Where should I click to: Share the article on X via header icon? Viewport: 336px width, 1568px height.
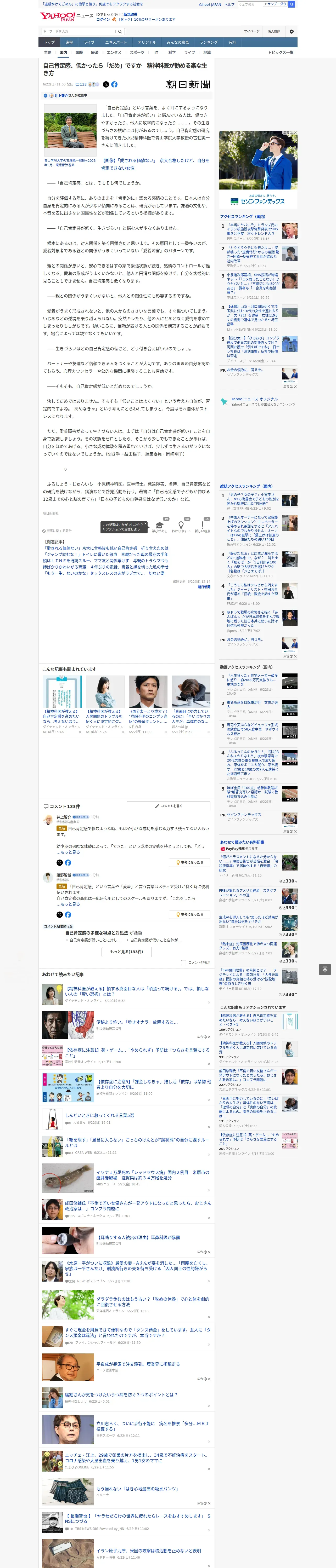click(x=106, y=85)
